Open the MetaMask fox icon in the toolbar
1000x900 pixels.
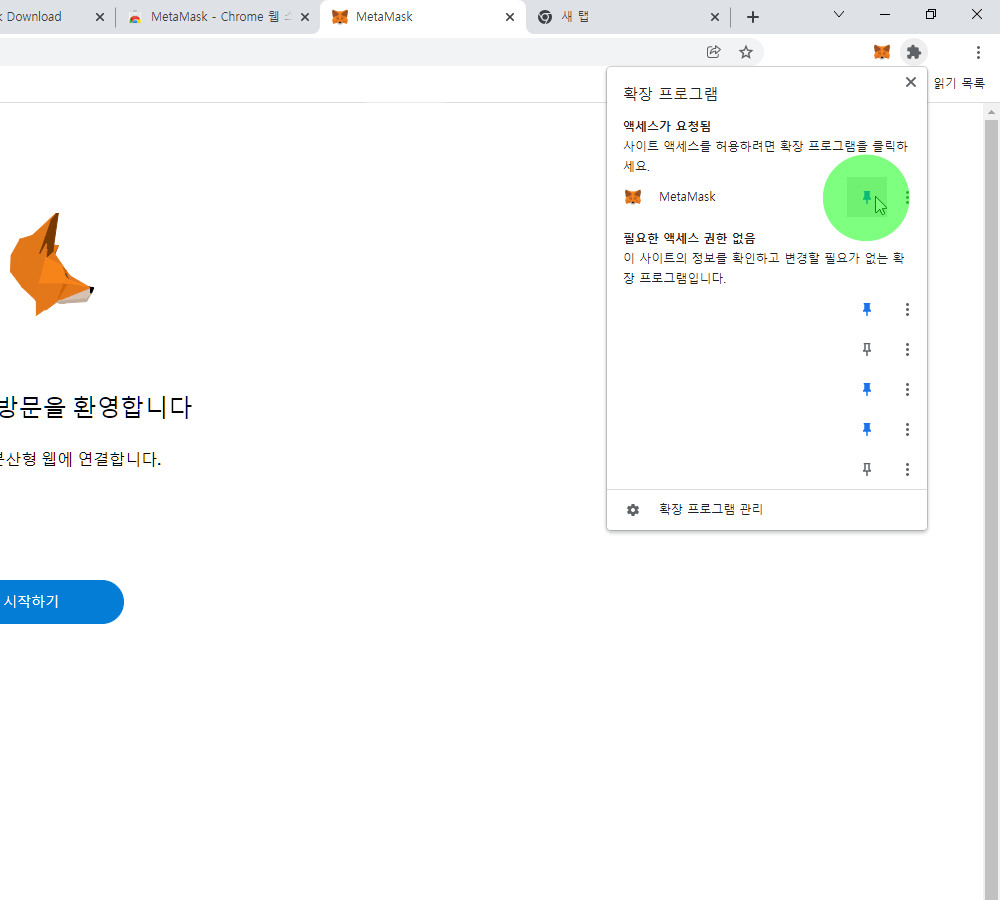[881, 52]
